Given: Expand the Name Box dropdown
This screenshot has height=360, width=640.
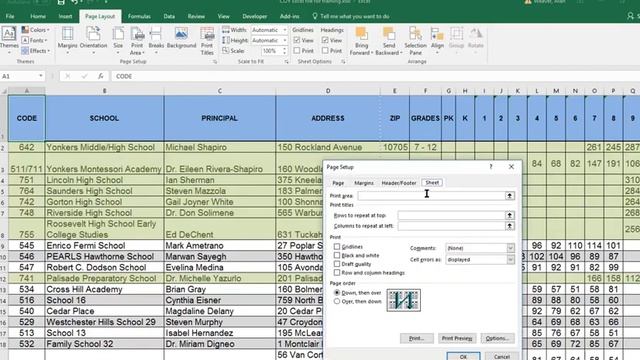Looking at the screenshot, I should click(40, 76).
